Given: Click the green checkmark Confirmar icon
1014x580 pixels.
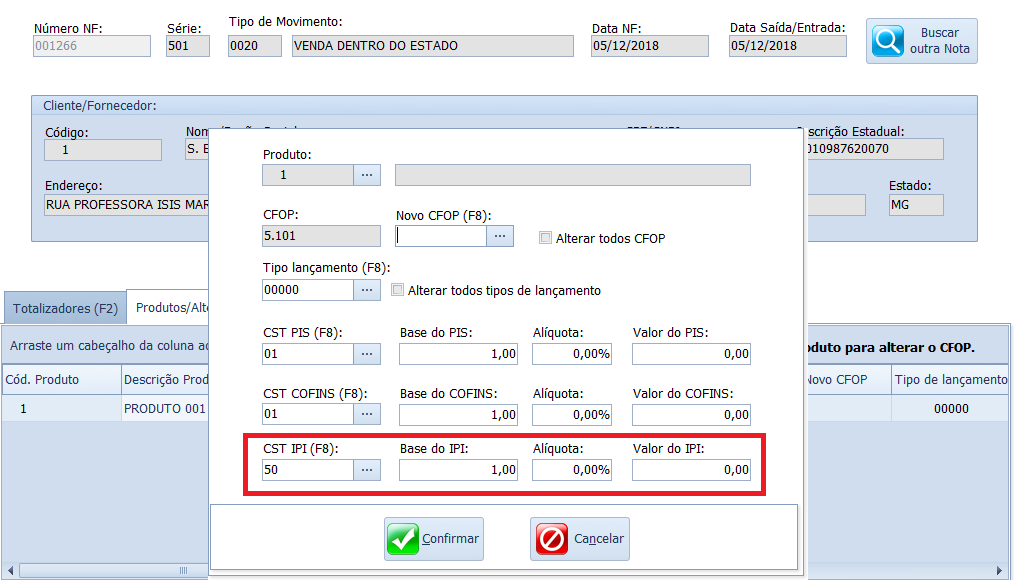Looking at the screenshot, I should (x=402, y=539).
